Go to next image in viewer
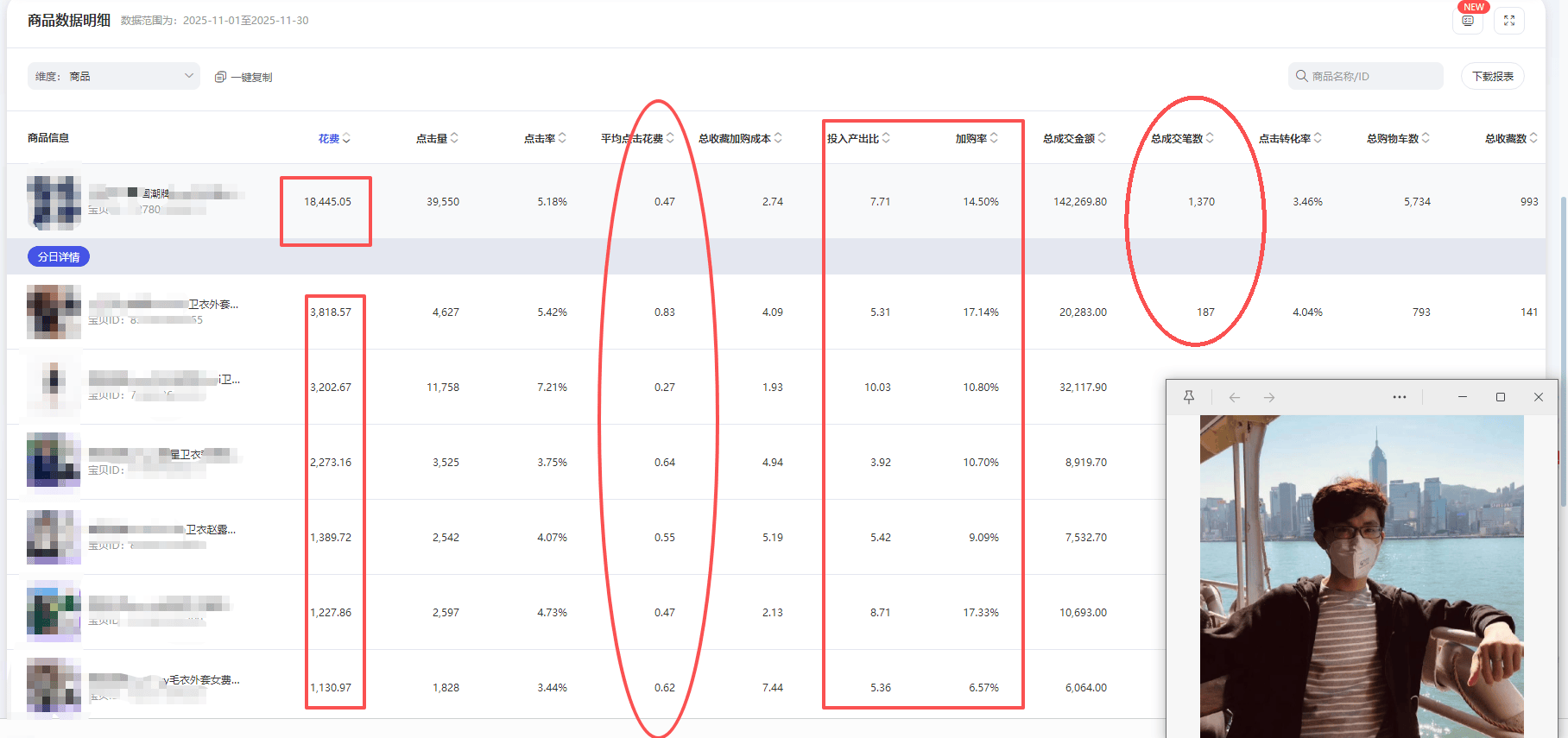The width and height of the screenshot is (1568, 738). tap(1269, 397)
